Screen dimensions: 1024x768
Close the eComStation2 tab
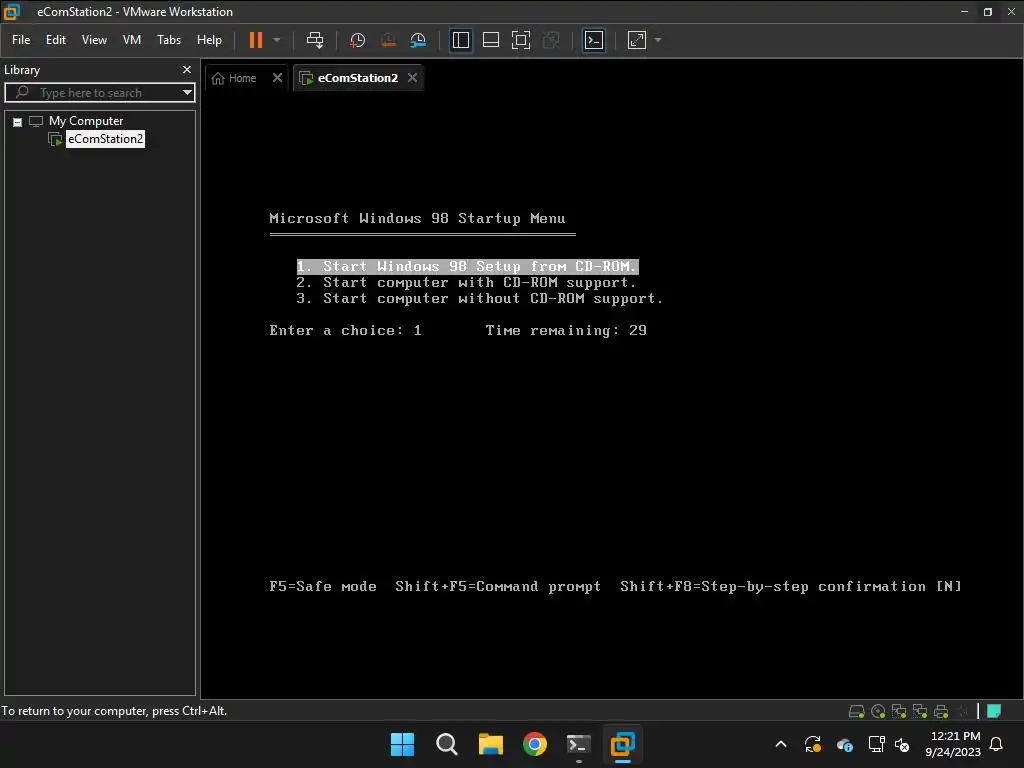coord(412,78)
